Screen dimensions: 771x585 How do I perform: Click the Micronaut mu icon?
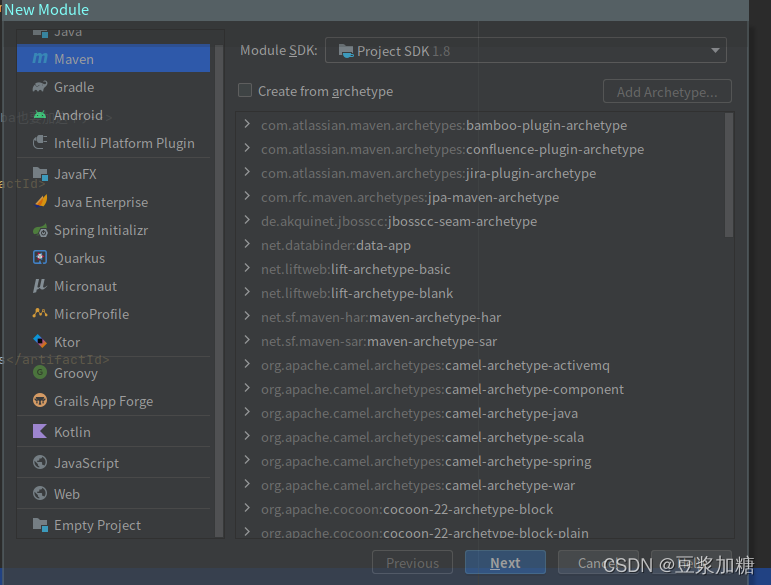[40, 286]
